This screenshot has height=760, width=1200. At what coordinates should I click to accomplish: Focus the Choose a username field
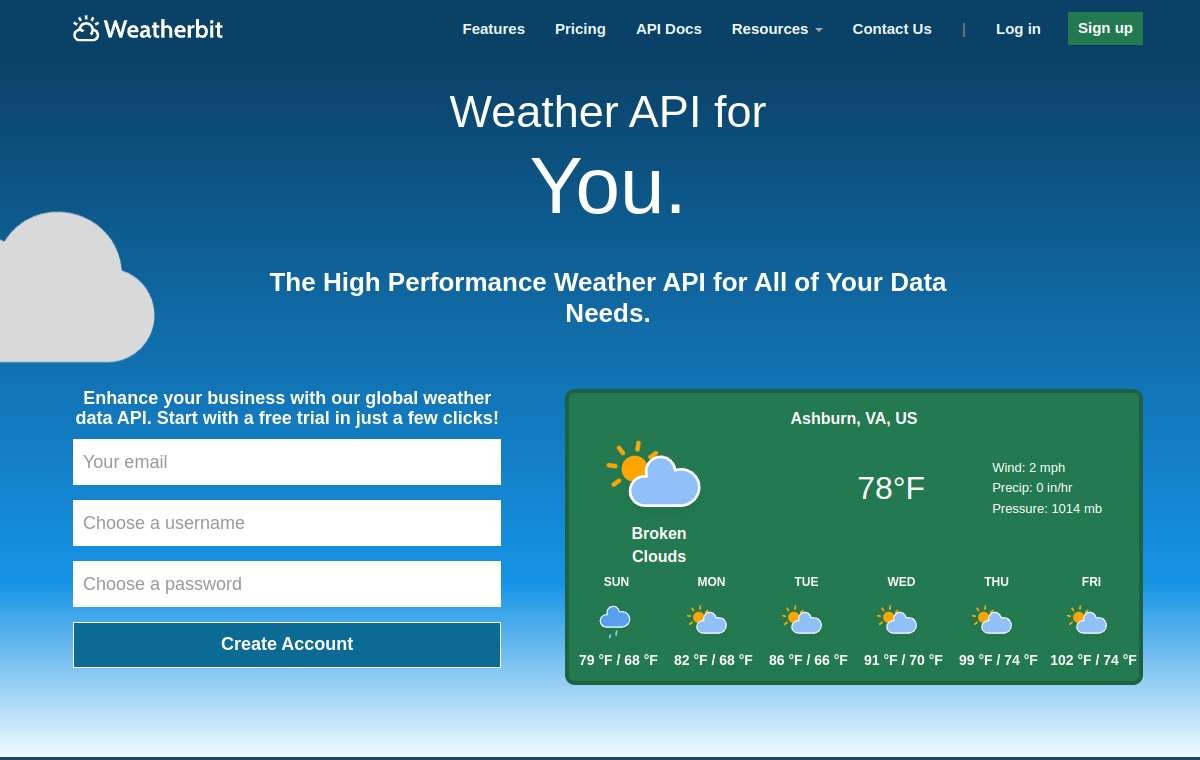click(x=287, y=523)
